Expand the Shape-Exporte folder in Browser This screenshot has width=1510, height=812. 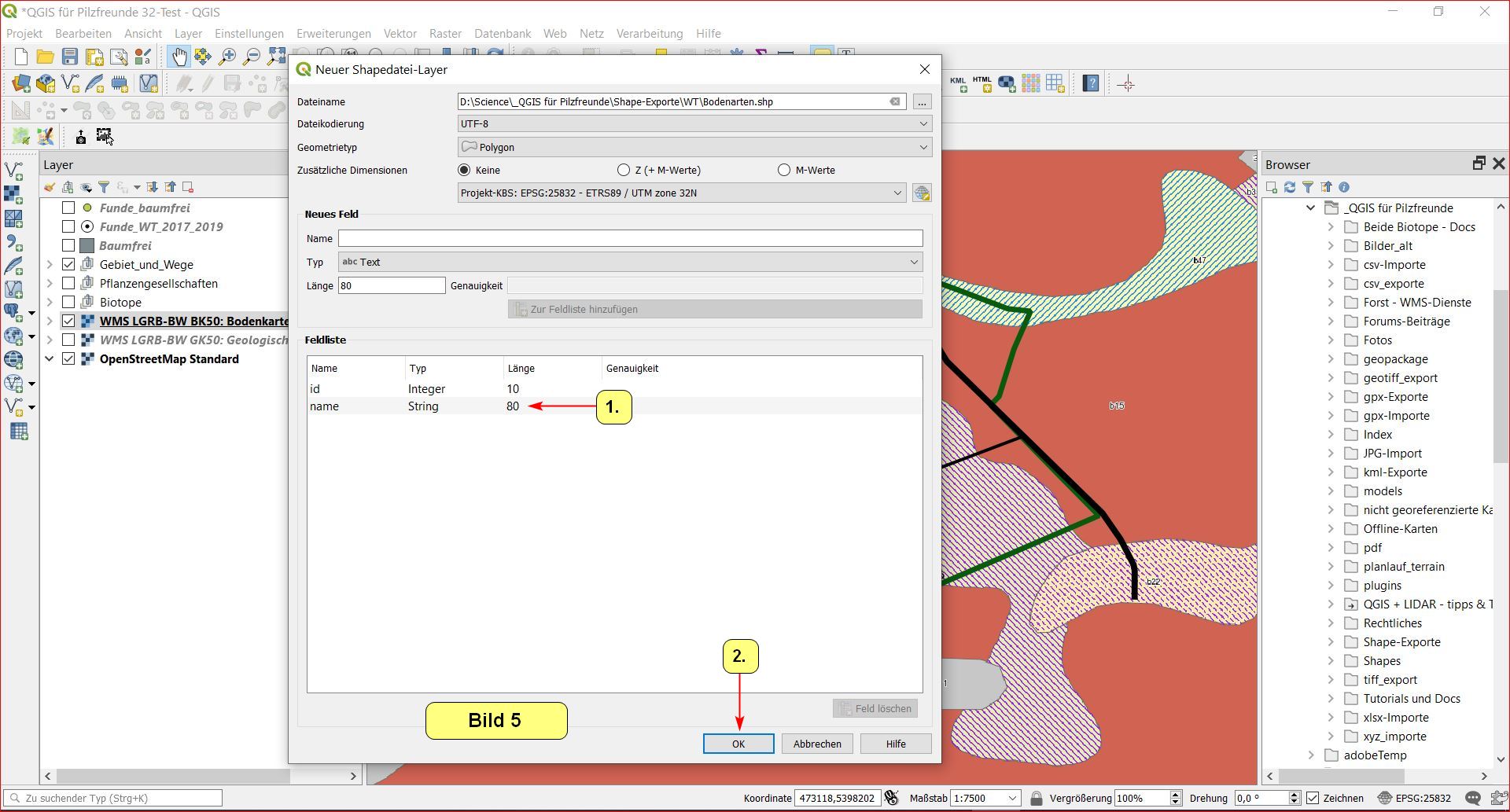point(1331,642)
